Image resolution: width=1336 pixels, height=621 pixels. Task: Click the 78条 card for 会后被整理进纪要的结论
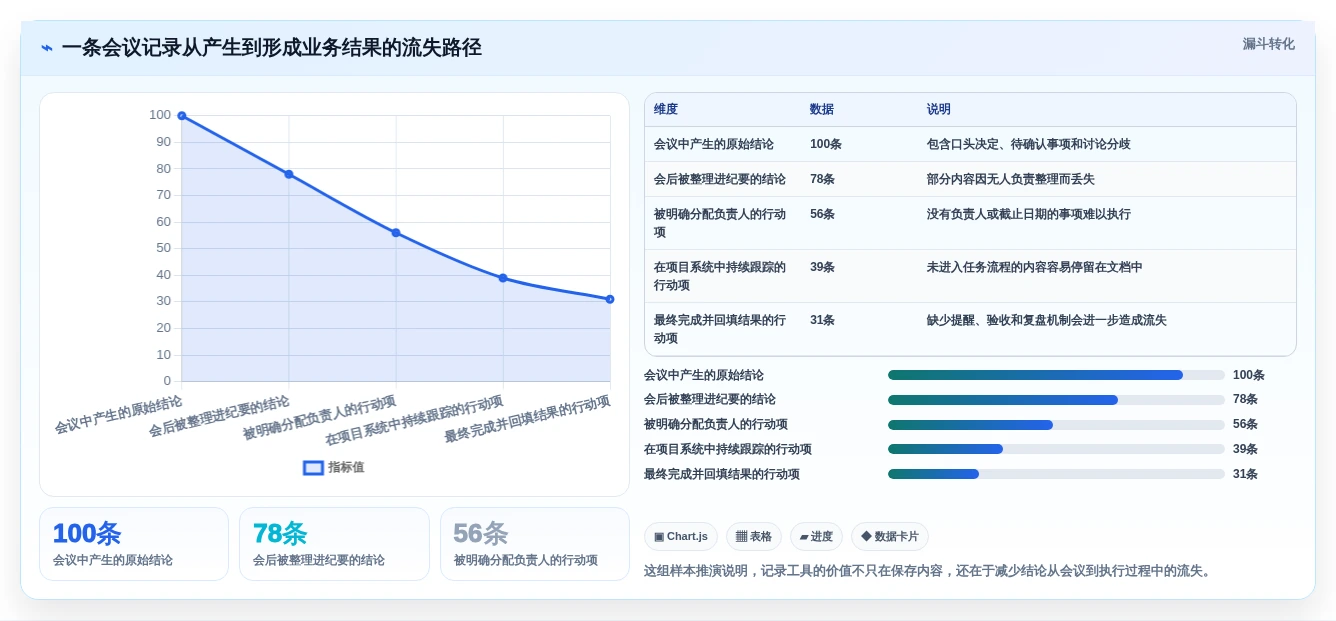point(334,544)
